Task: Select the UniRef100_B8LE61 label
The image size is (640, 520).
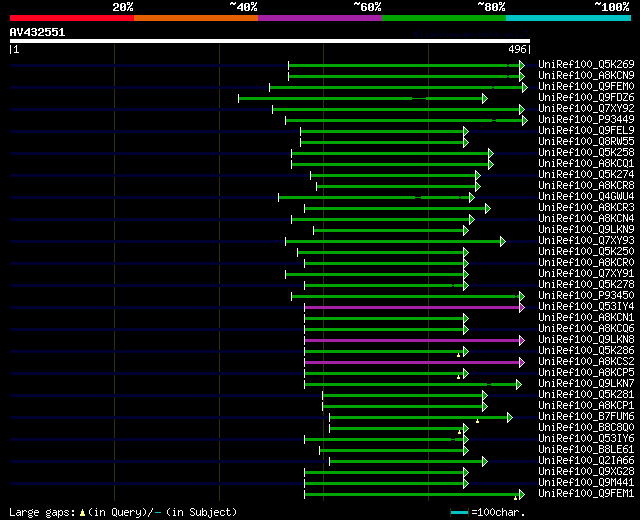Action: 586,450
